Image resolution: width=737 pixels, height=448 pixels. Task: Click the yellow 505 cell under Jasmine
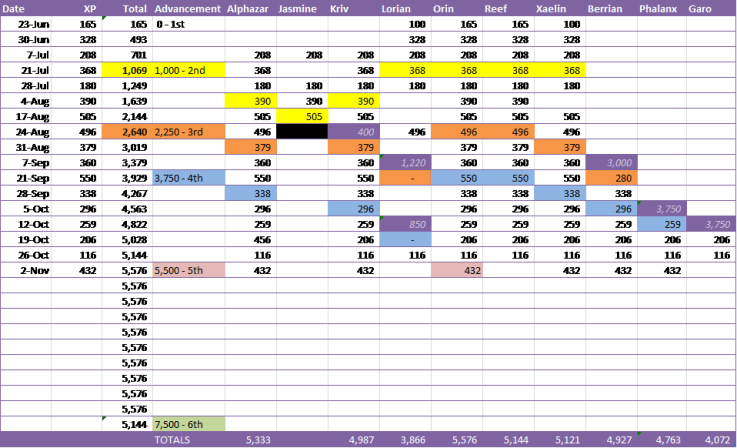click(x=301, y=116)
